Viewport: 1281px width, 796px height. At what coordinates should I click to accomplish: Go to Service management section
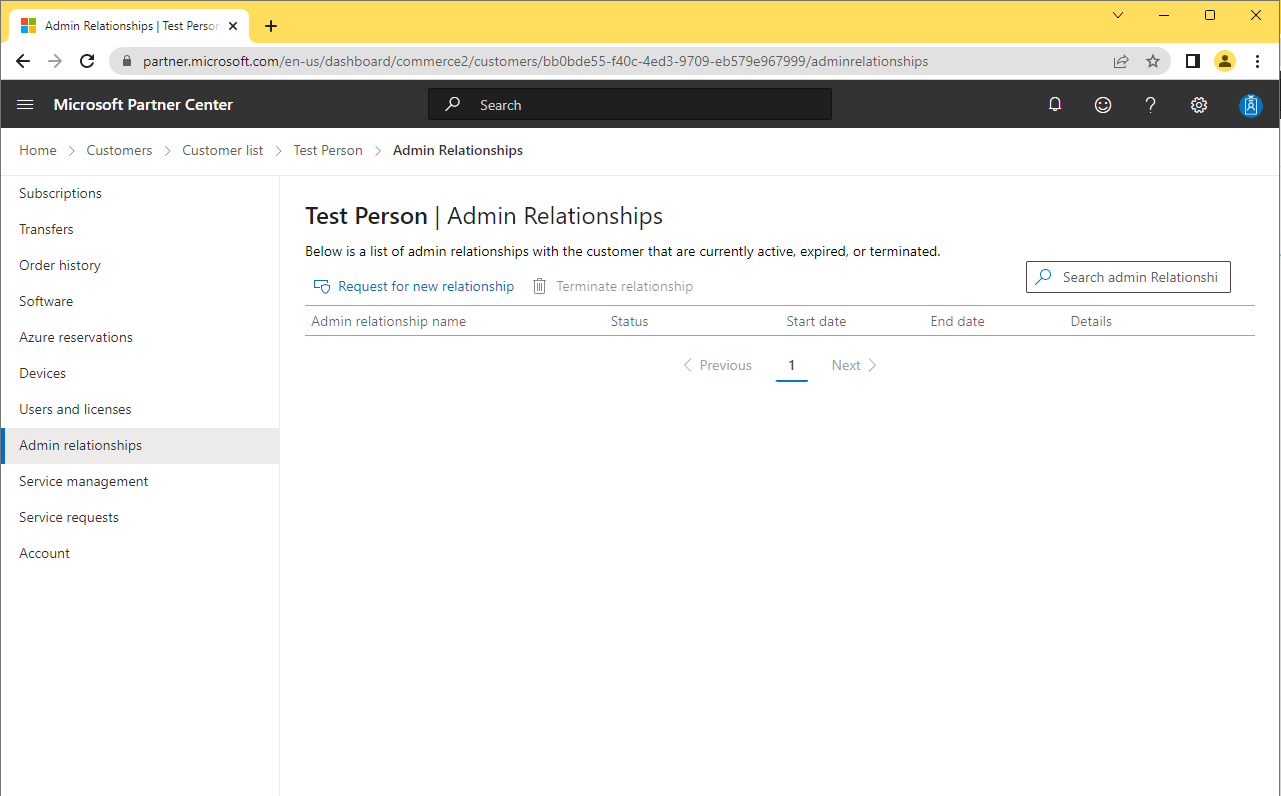click(x=83, y=481)
